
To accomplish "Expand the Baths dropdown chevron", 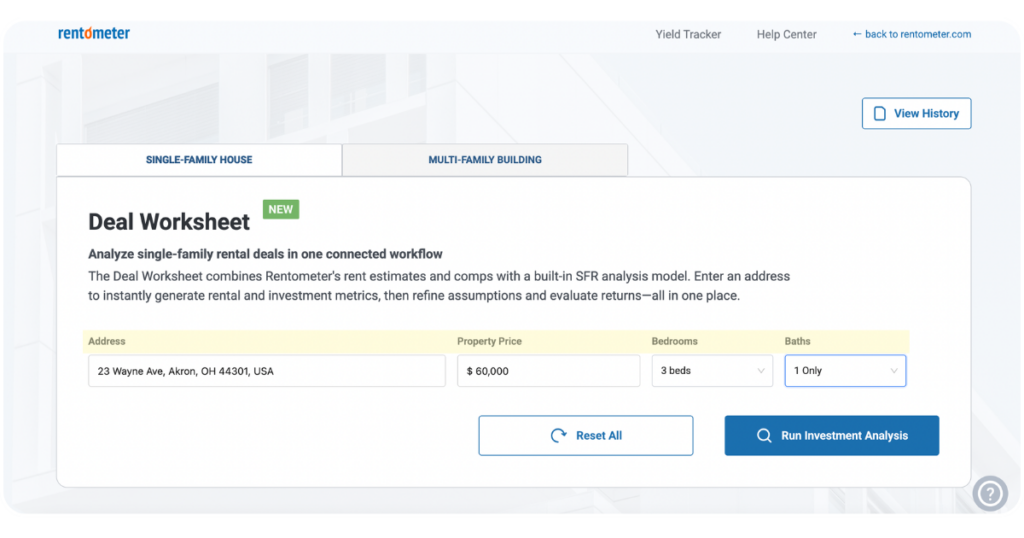I will click(x=894, y=371).
